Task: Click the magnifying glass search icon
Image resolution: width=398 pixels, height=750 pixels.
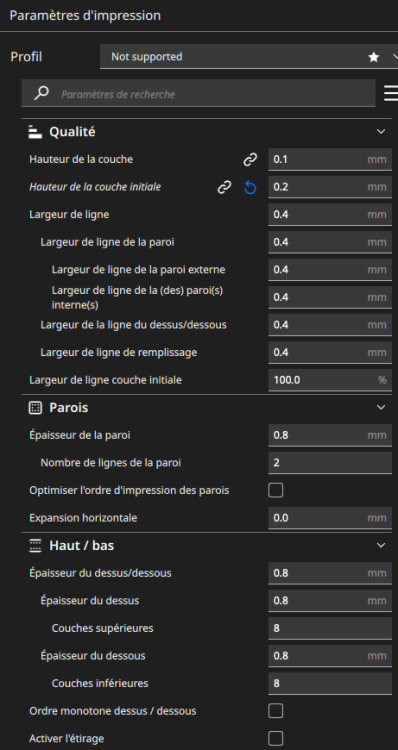Action: 42,93
